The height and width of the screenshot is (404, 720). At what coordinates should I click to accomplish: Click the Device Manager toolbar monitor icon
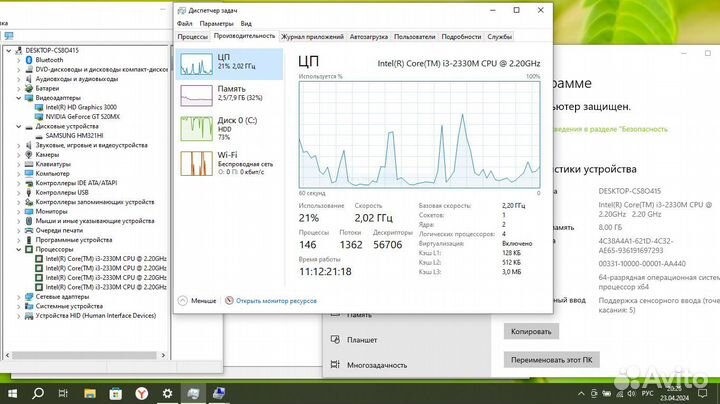9,36
